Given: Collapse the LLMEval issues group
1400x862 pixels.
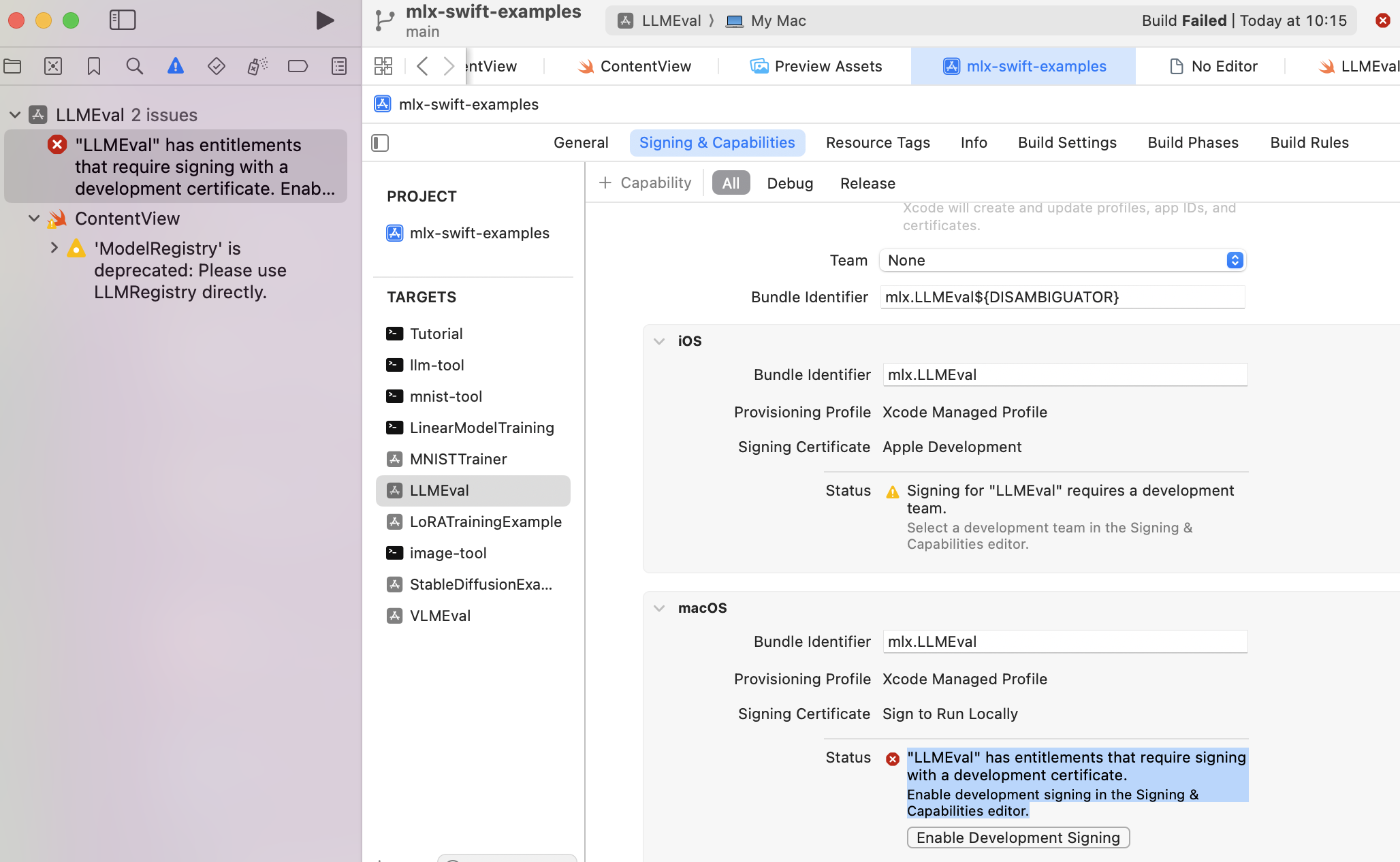Looking at the screenshot, I should coord(14,115).
